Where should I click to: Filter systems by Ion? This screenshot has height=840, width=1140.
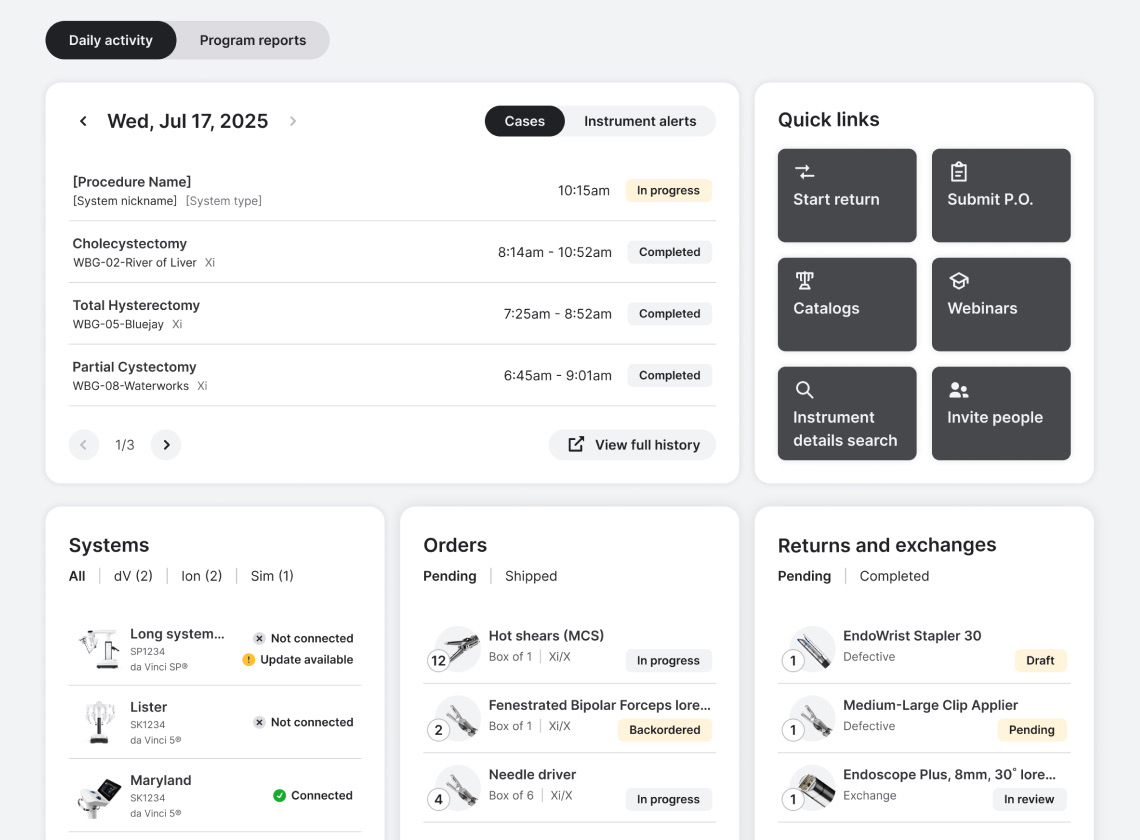[x=201, y=576]
